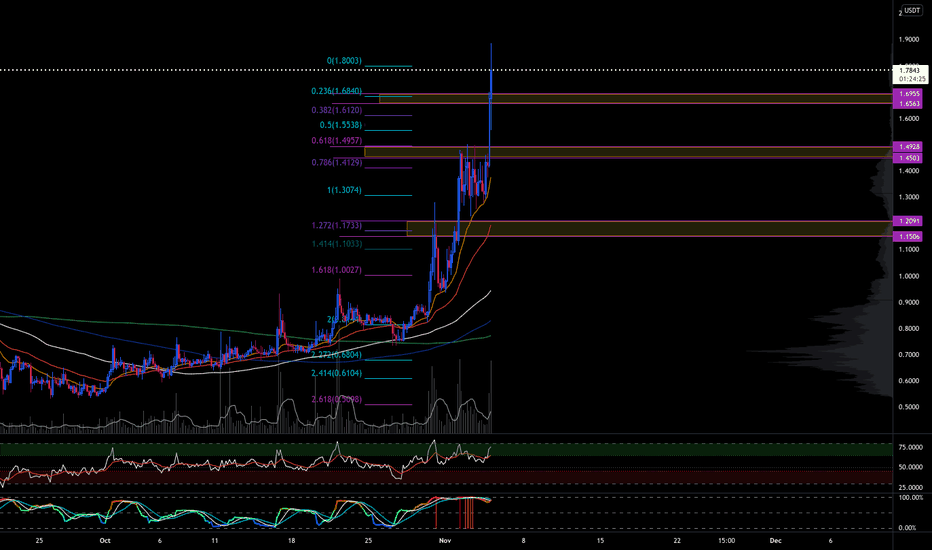Click the Oct date on time axis
The image size is (932, 550).
point(105,540)
